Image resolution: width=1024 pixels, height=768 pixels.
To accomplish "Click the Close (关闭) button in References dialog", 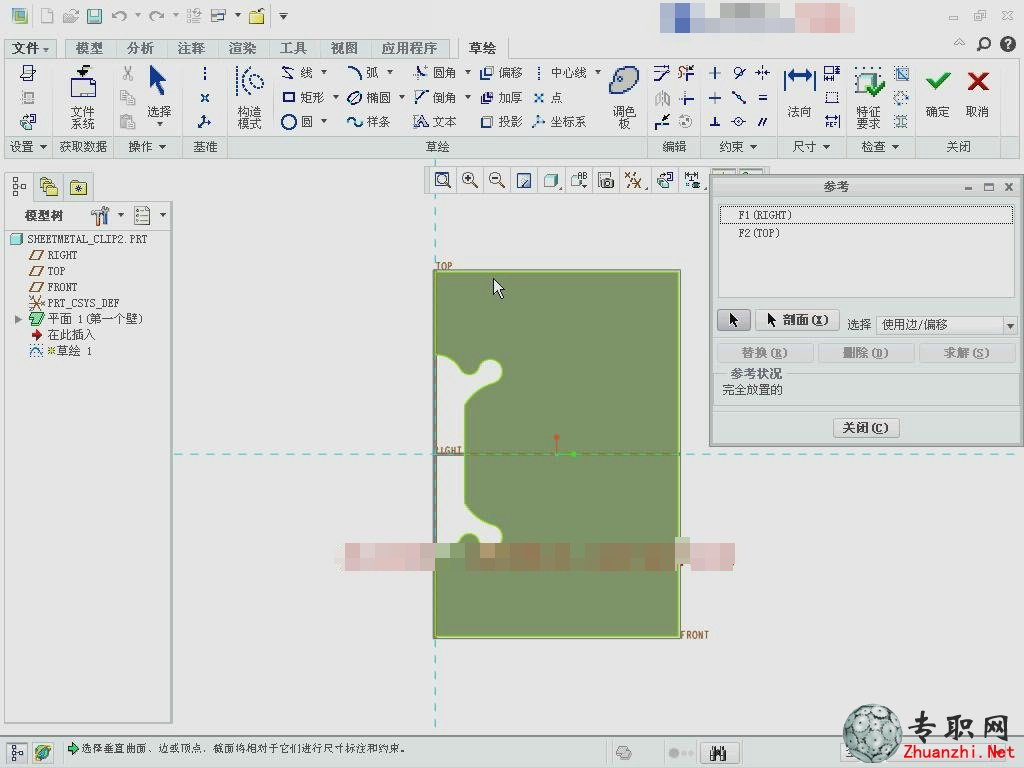I will coord(866,428).
